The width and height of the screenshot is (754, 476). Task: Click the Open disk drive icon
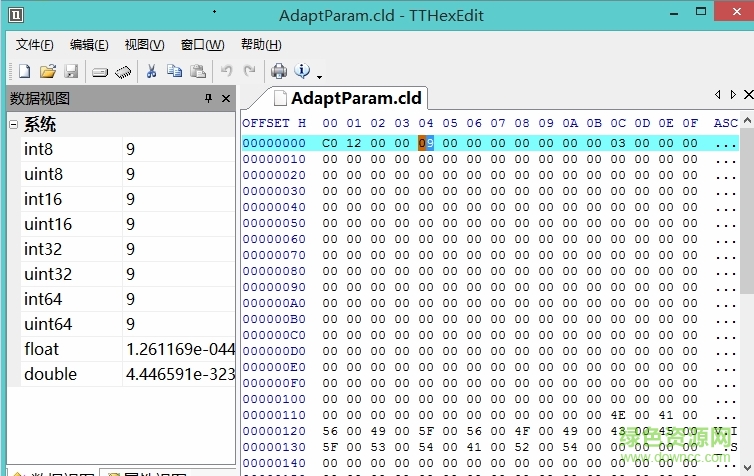tap(100, 71)
